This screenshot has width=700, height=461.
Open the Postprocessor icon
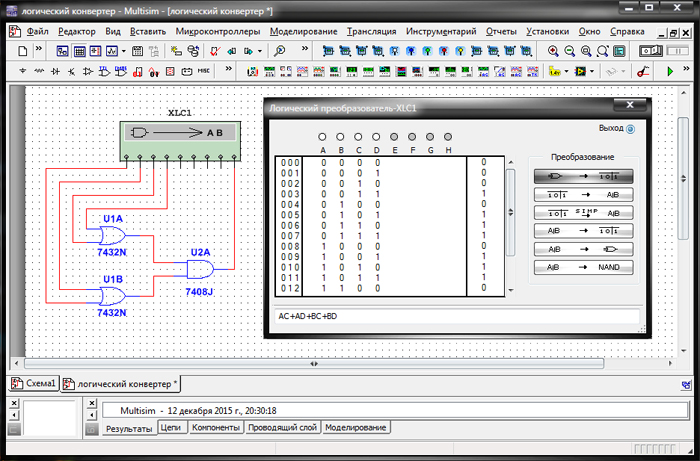click(138, 51)
